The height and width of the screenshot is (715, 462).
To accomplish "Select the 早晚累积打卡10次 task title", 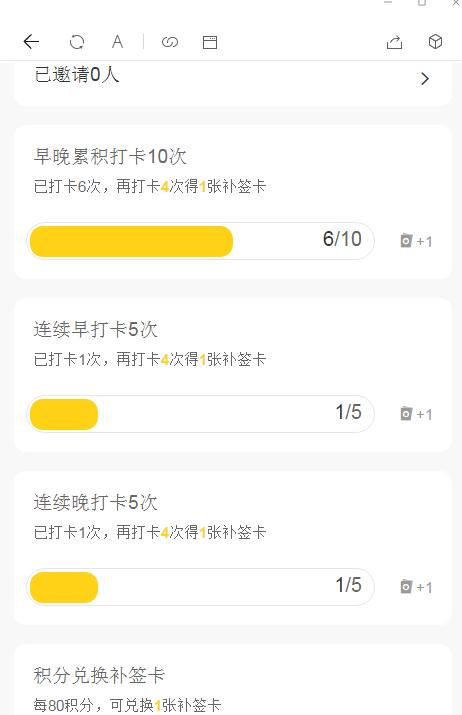I will point(110,156).
